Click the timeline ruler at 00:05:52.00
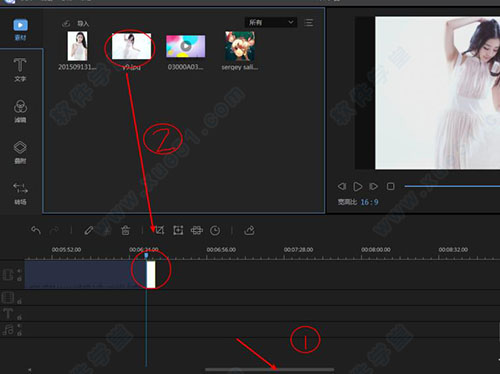500x374 pixels. 66,250
